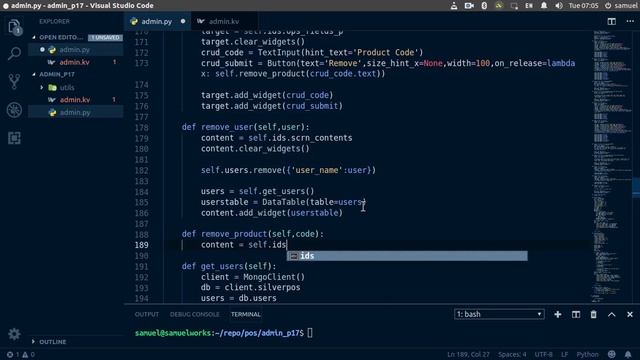Click the Ln 189, Col 27 status entry

coord(468,354)
